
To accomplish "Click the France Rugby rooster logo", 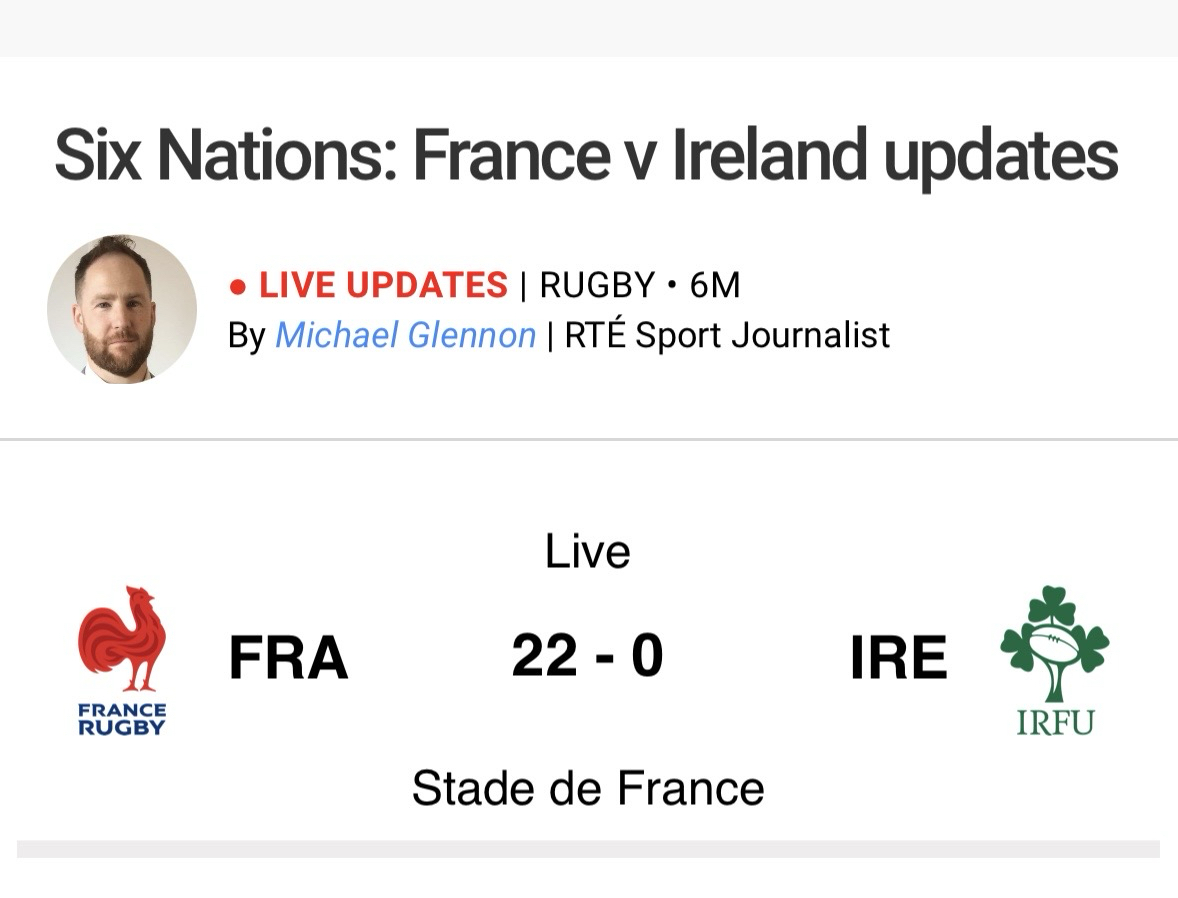I will click(122, 638).
